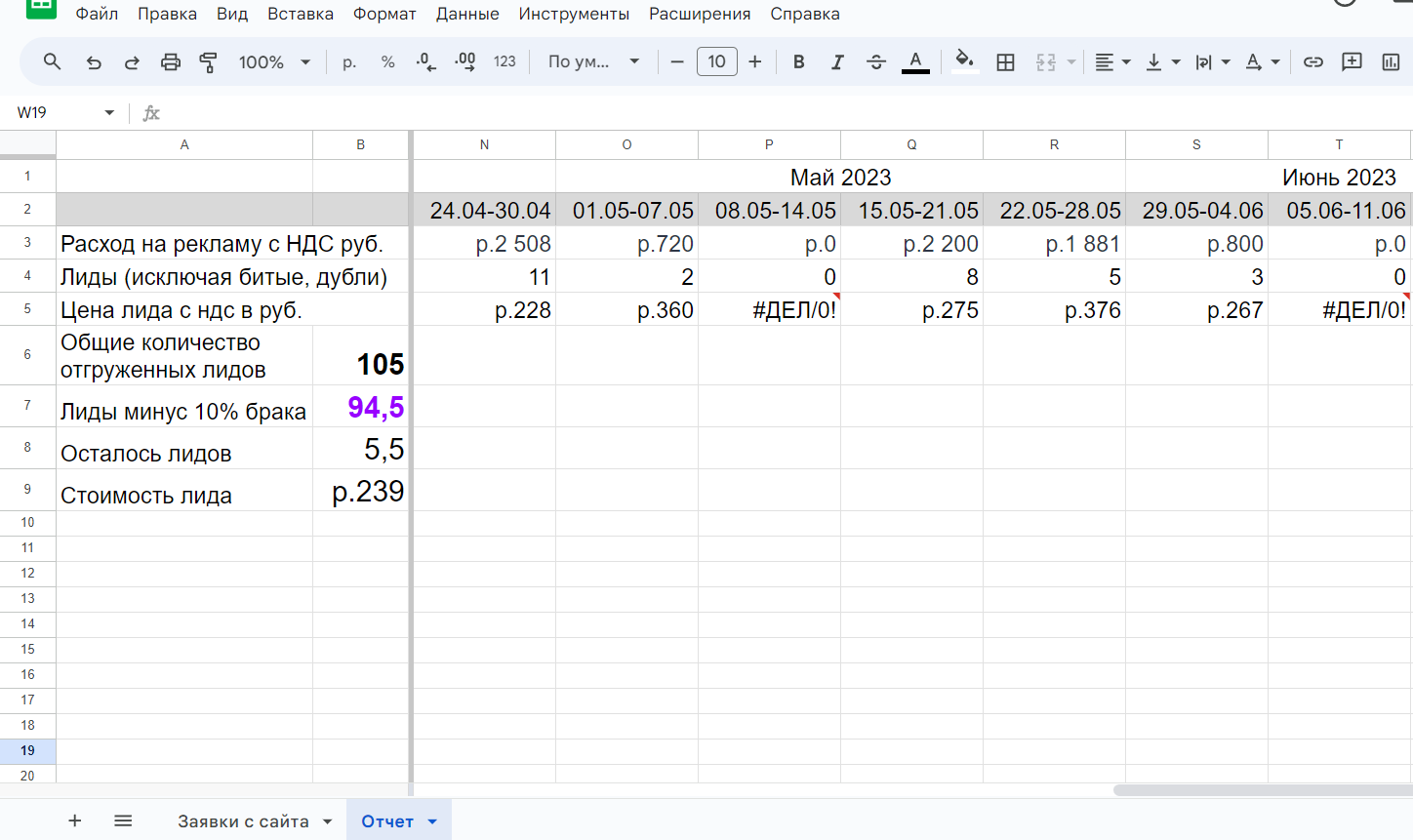Select the 24.04-30.04 date header cell
Screen dimensions: 1413x840
(485, 210)
